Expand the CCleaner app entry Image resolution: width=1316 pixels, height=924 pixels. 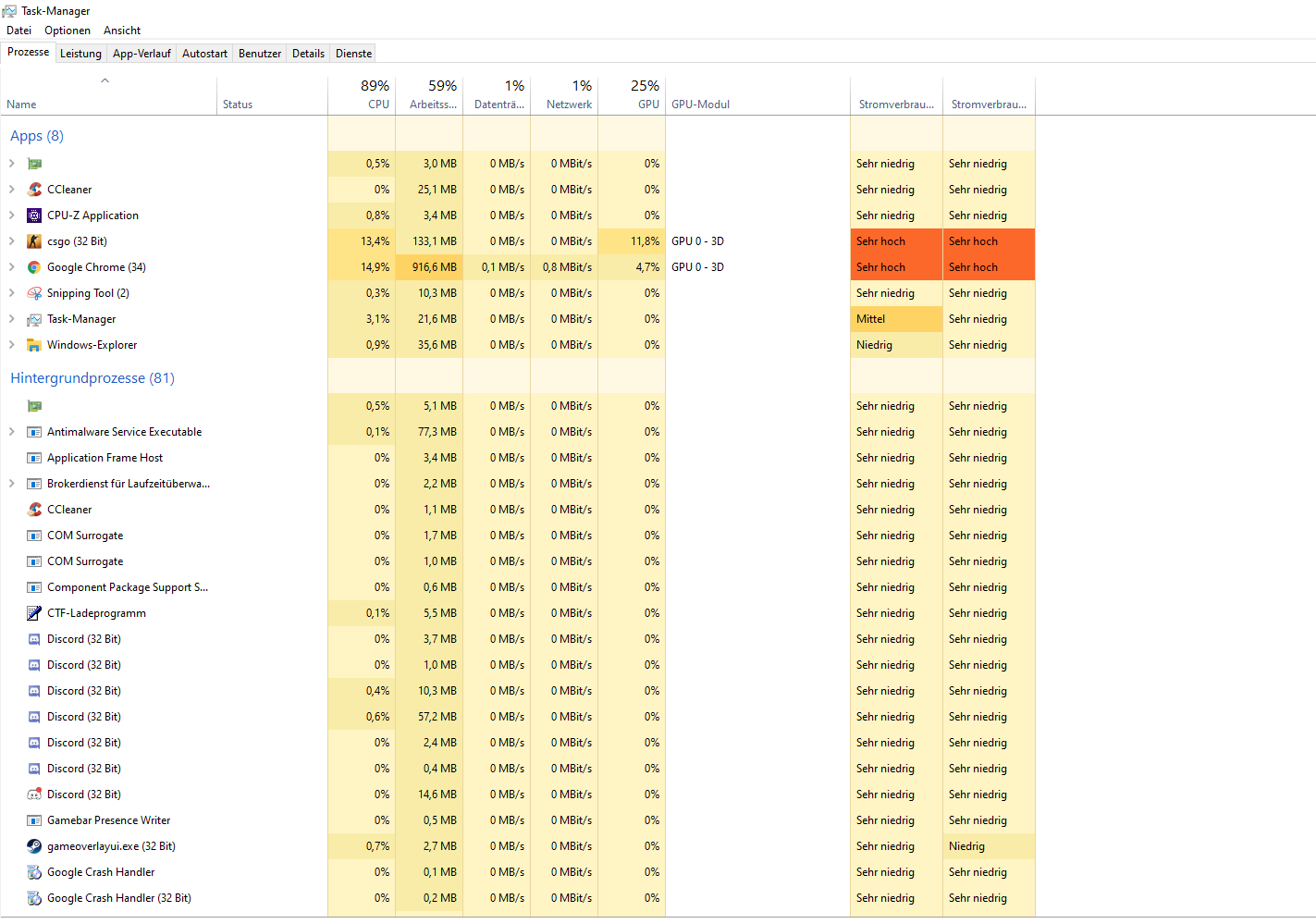[x=12, y=190]
